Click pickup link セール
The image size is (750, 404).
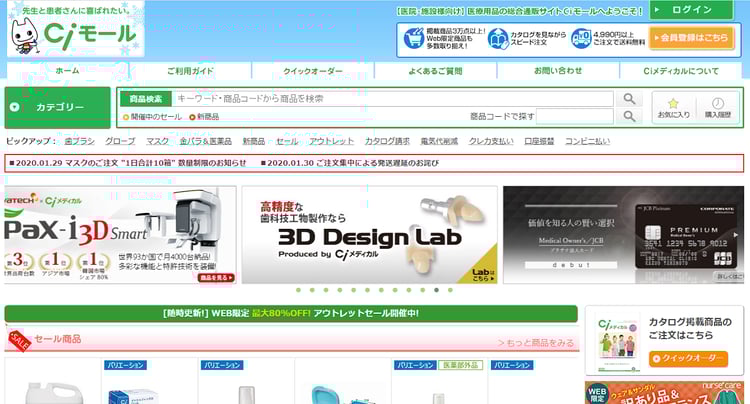click(287, 141)
